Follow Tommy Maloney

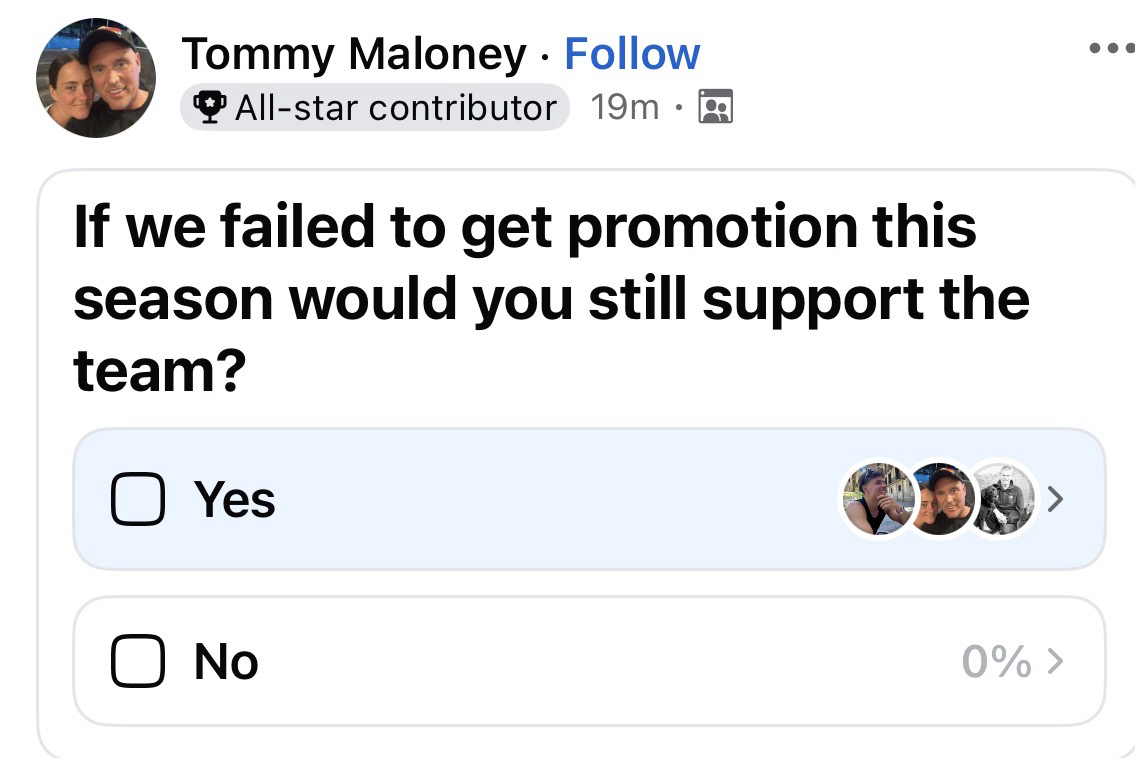coord(632,54)
